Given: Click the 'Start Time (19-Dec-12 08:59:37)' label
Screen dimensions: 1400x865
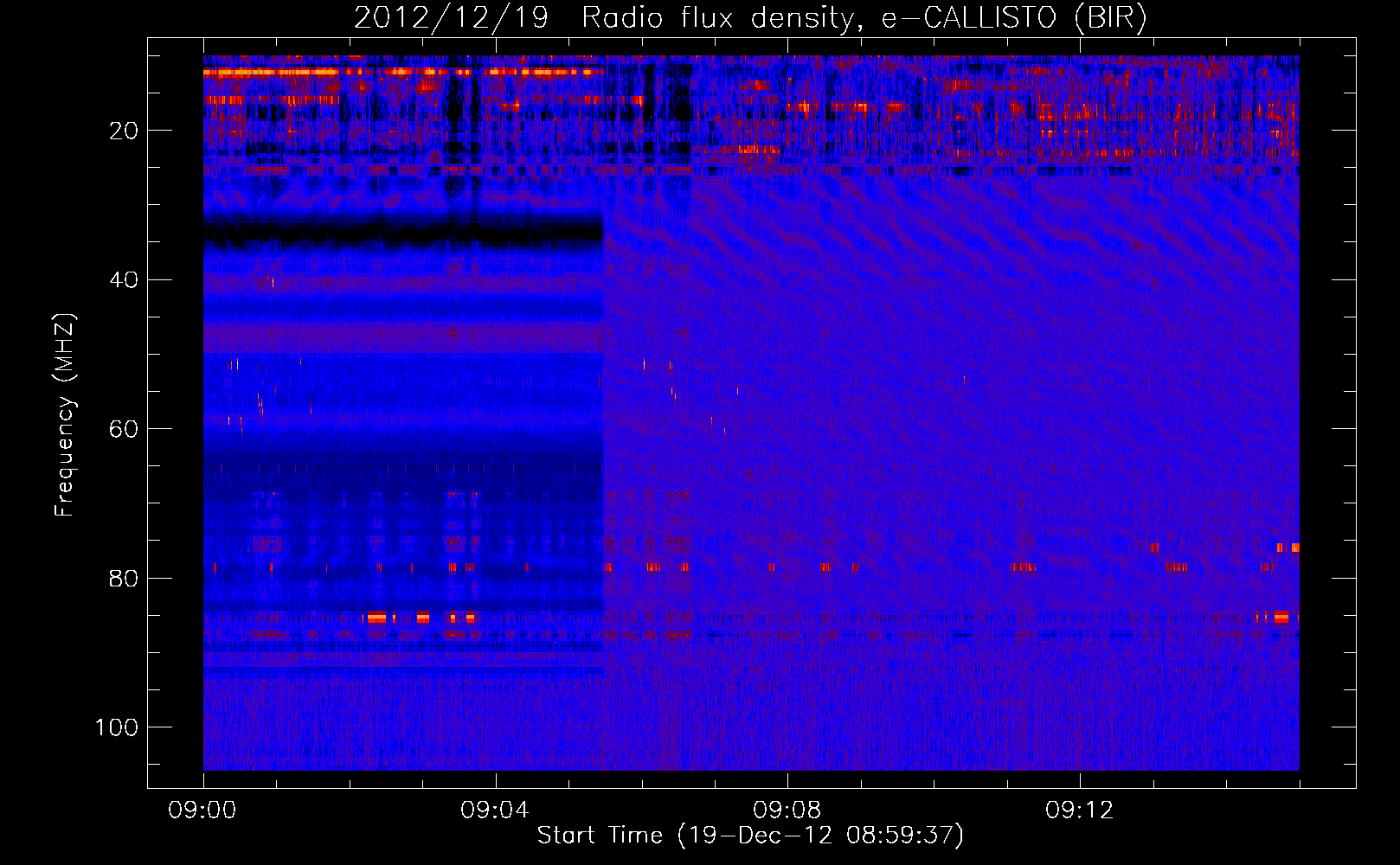Looking at the screenshot, I should pyautogui.click(x=750, y=836).
